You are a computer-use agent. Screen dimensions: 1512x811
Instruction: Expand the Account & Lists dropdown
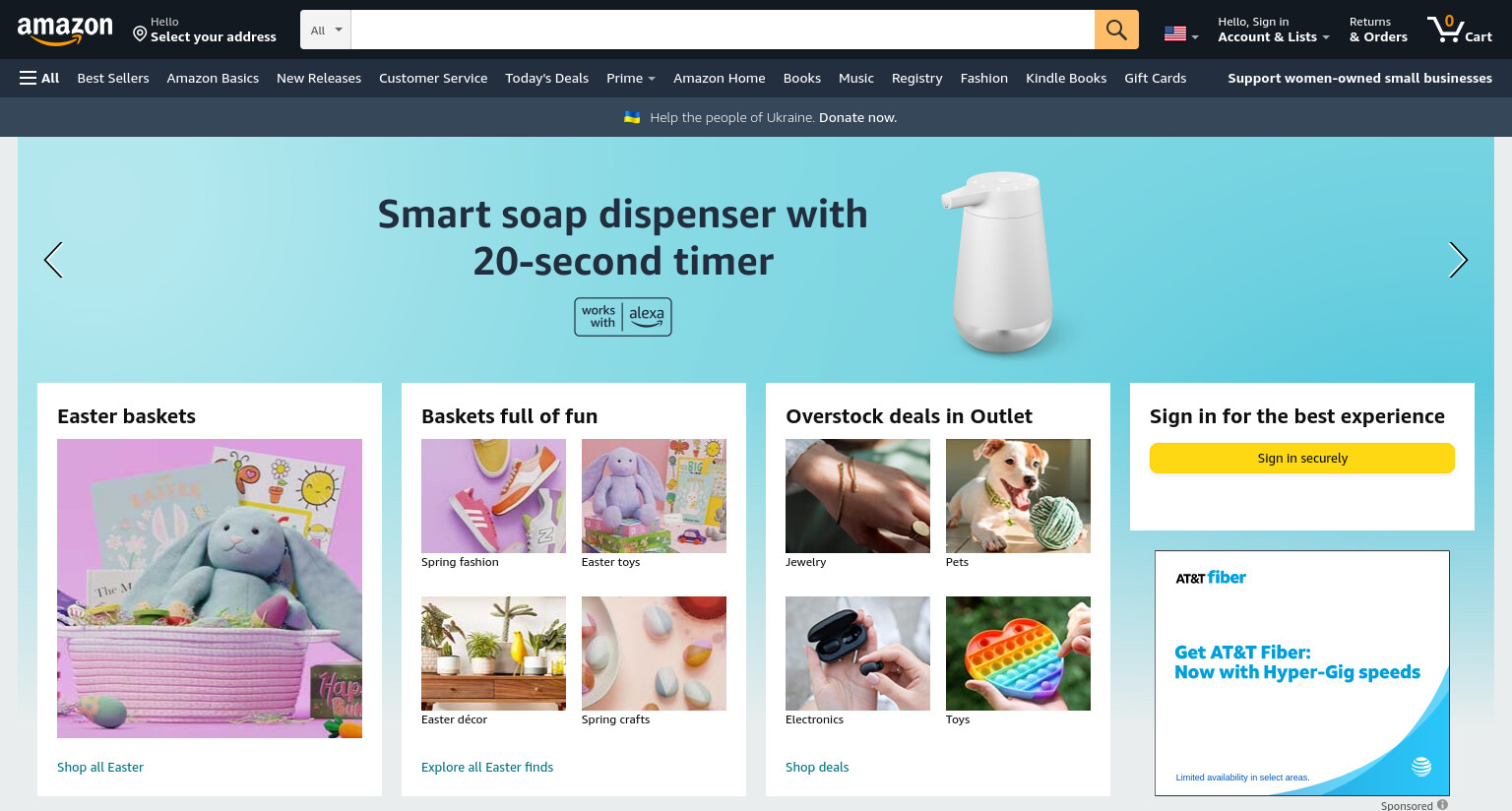1273,30
